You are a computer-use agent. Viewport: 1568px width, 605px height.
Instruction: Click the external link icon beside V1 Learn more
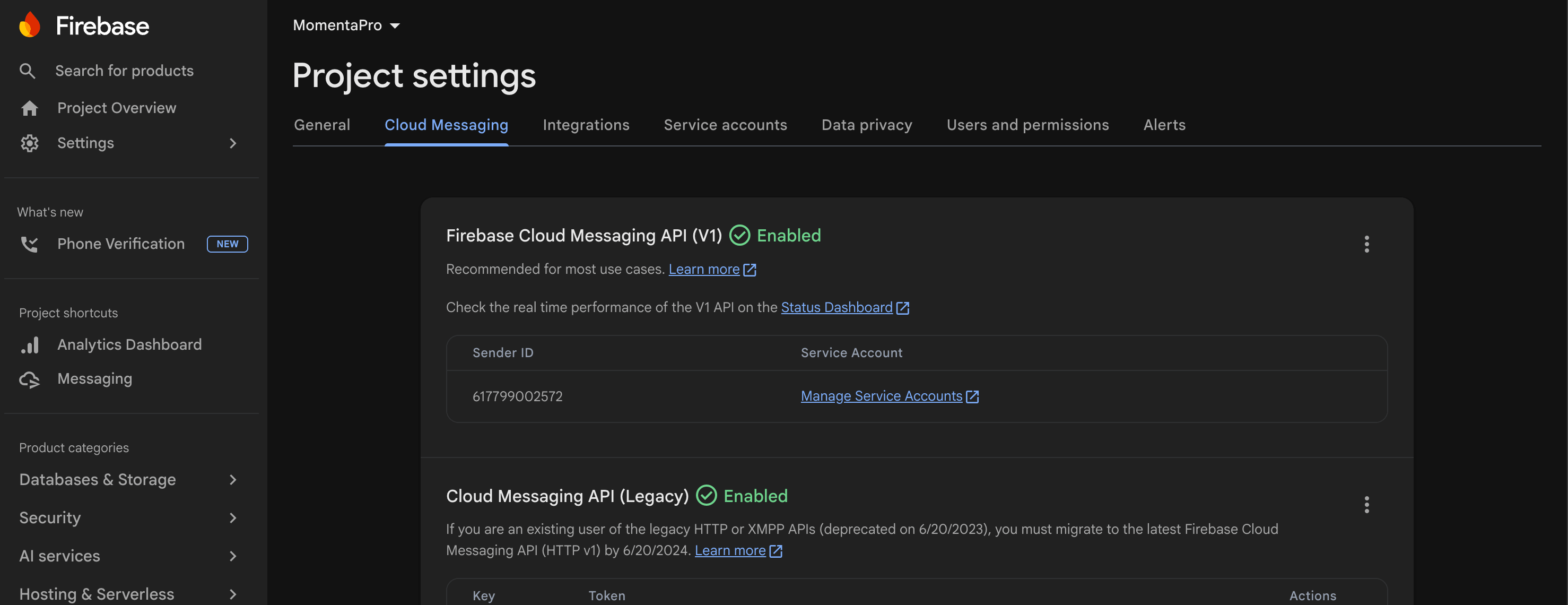click(x=750, y=270)
